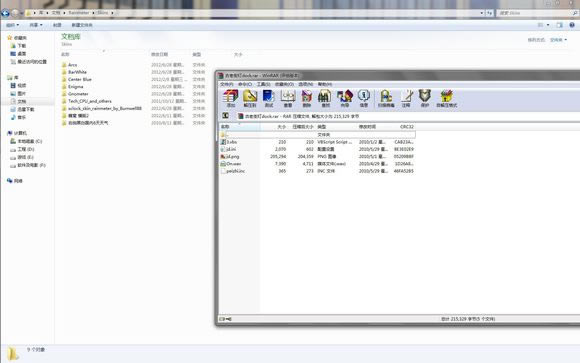Toggle the Explorer preview pane icon
580x363 pixels.
pyautogui.click(x=560, y=25)
